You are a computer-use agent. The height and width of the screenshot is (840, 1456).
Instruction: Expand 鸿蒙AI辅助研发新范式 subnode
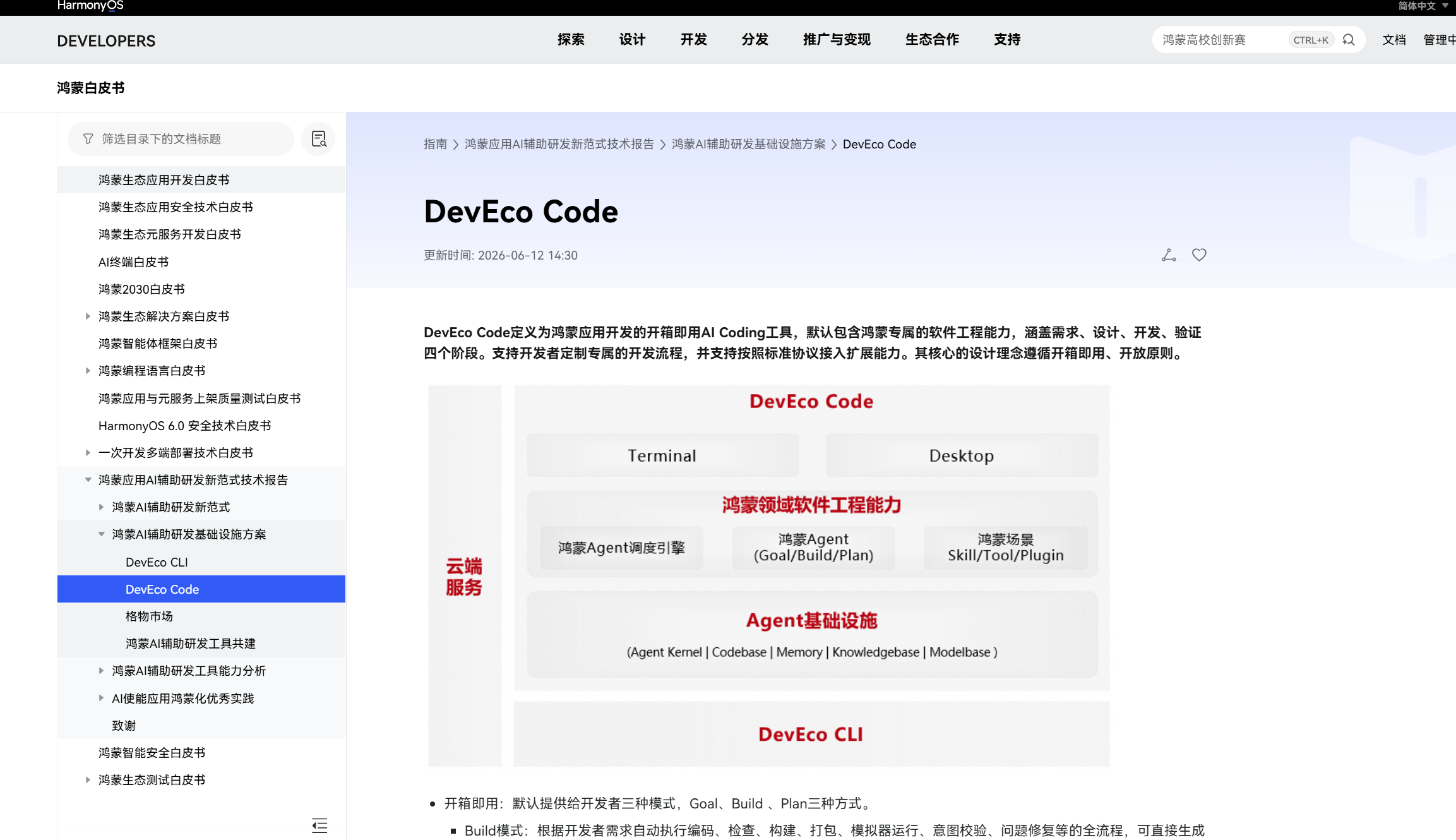101,507
